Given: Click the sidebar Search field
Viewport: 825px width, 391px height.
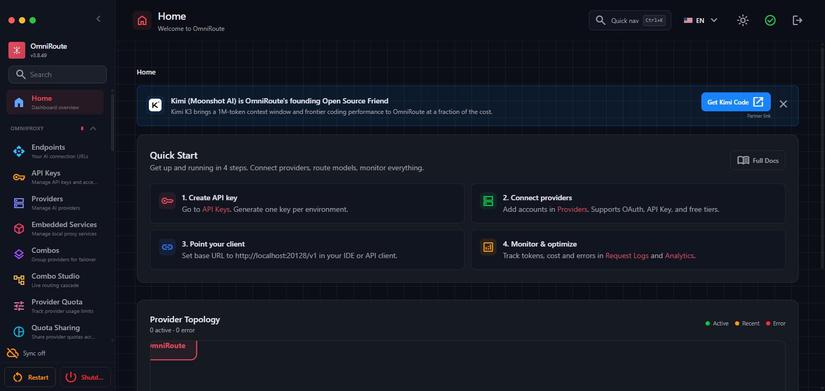Looking at the screenshot, I should [x=57, y=74].
